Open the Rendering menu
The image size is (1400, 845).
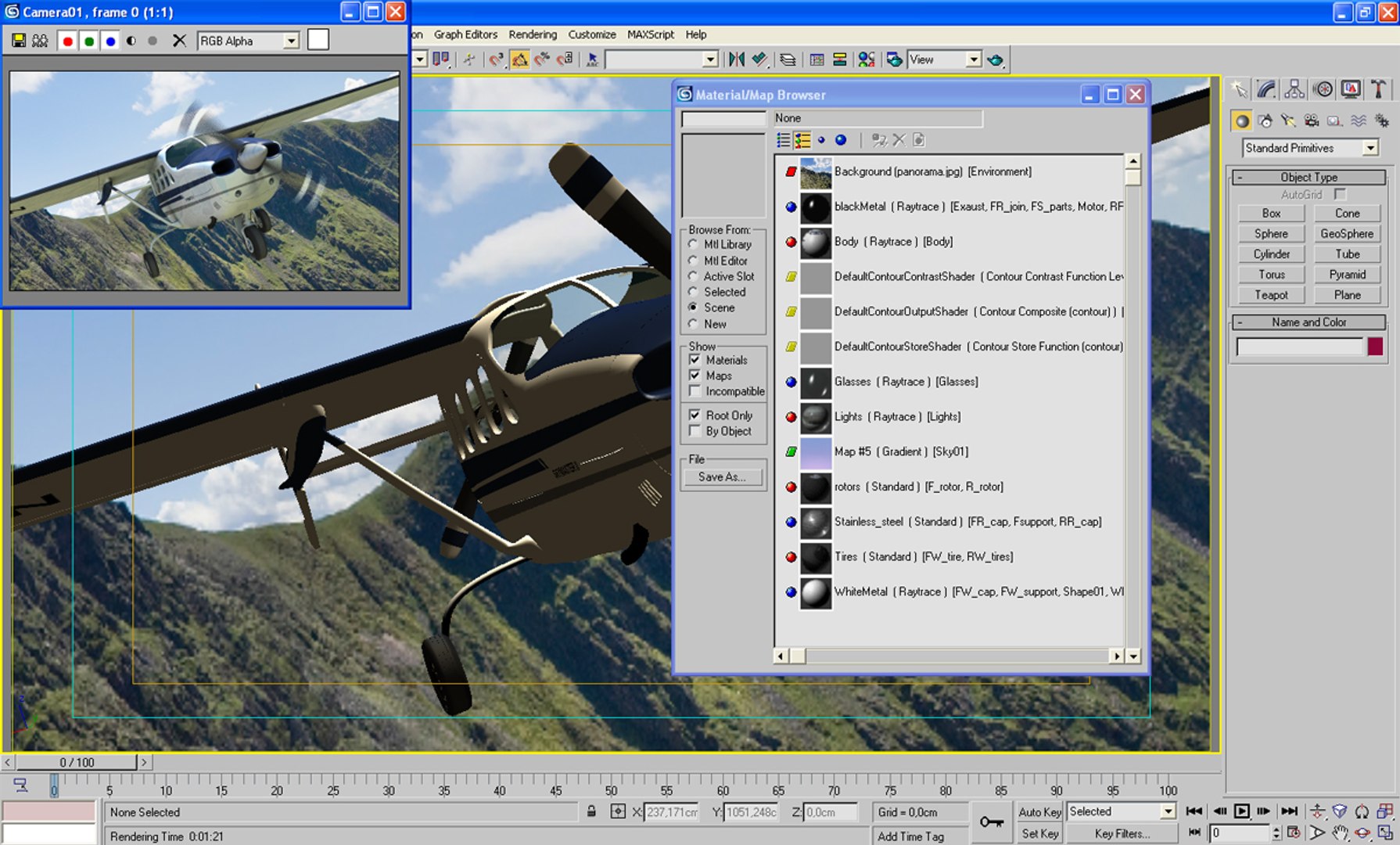(533, 34)
